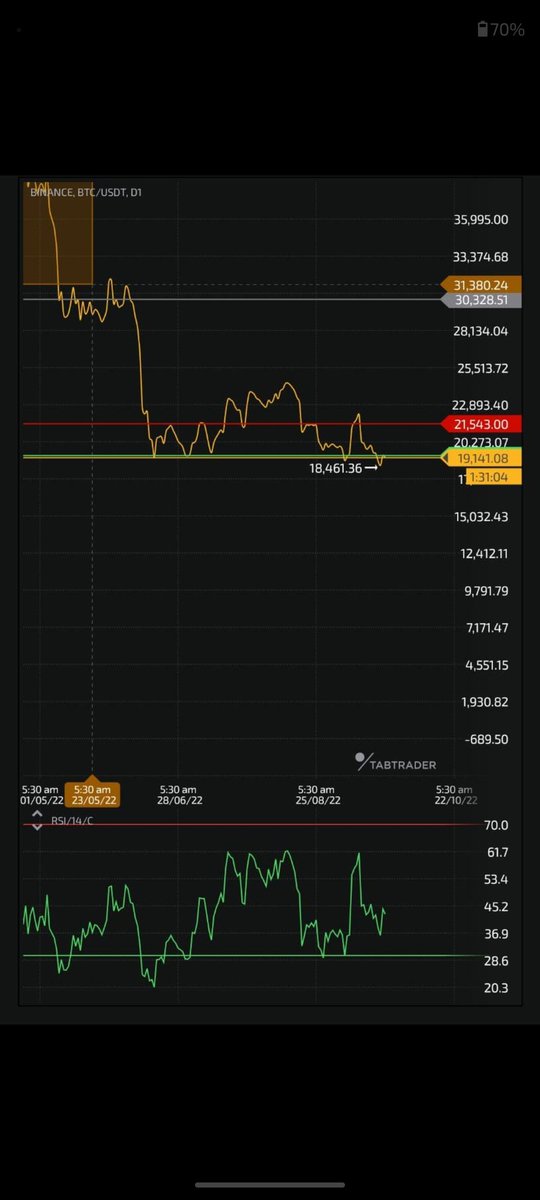The image size is (540, 1200).
Task: Tap the 9,791.79 price scale value
Action: 485,591
